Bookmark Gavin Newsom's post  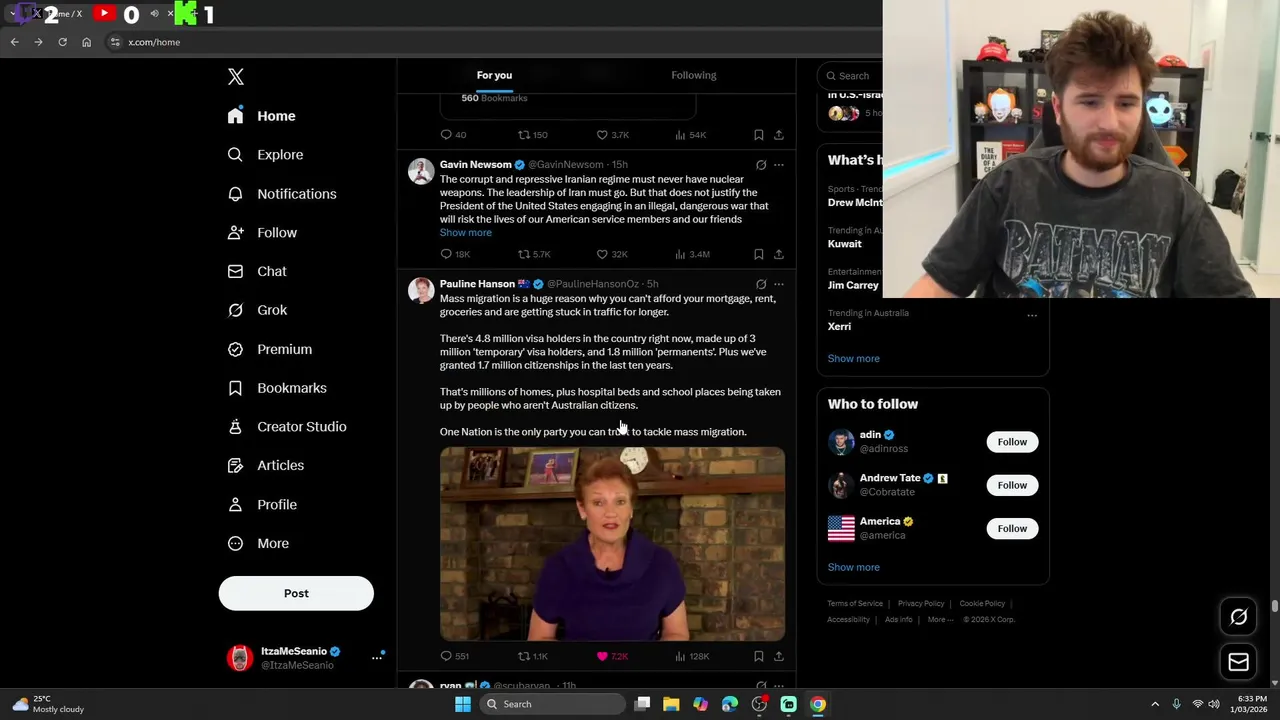[x=759, y=254]
